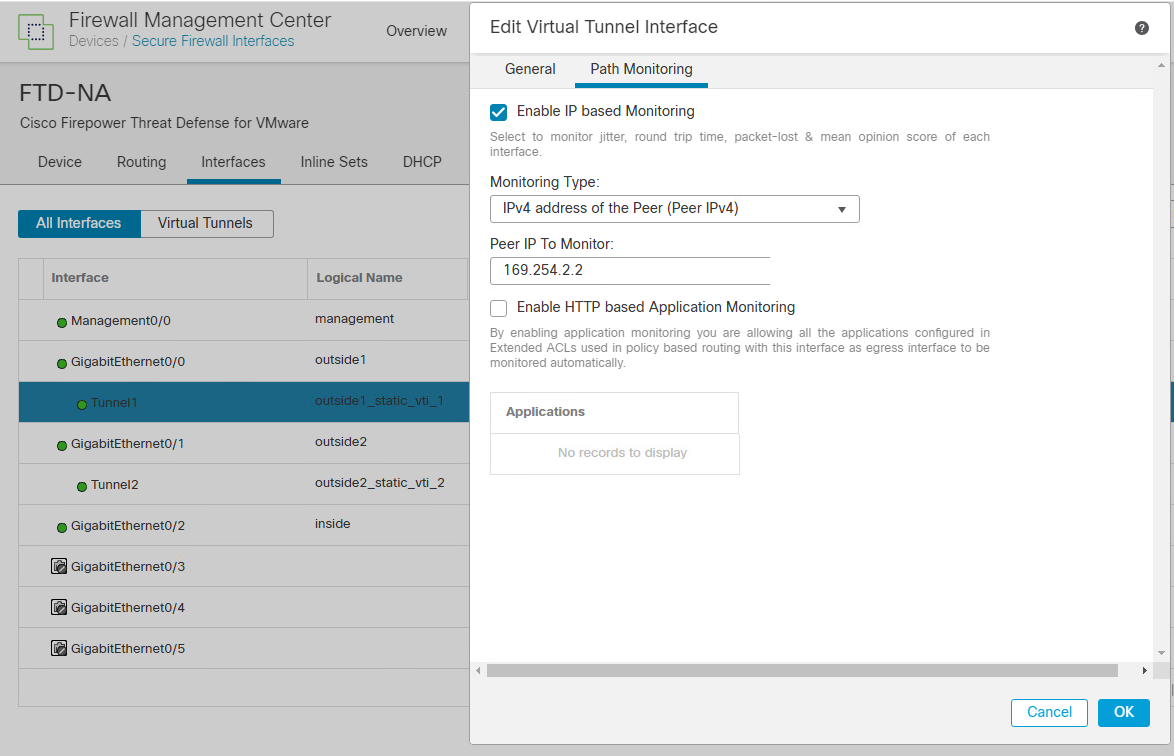Follow the Secure Firewall Interfaces breadcrumb link
Screen dimensions: 1174x756
213,41
